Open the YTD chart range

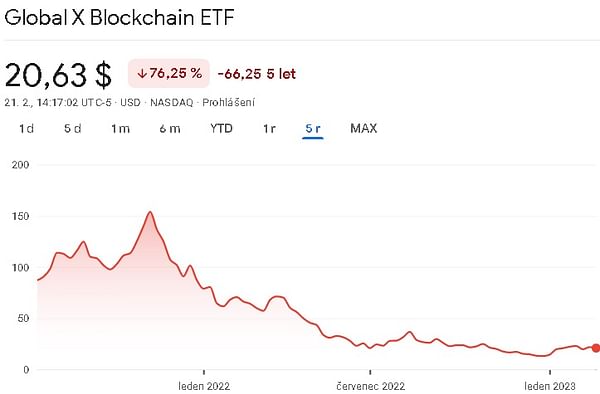tap(221, 128)
